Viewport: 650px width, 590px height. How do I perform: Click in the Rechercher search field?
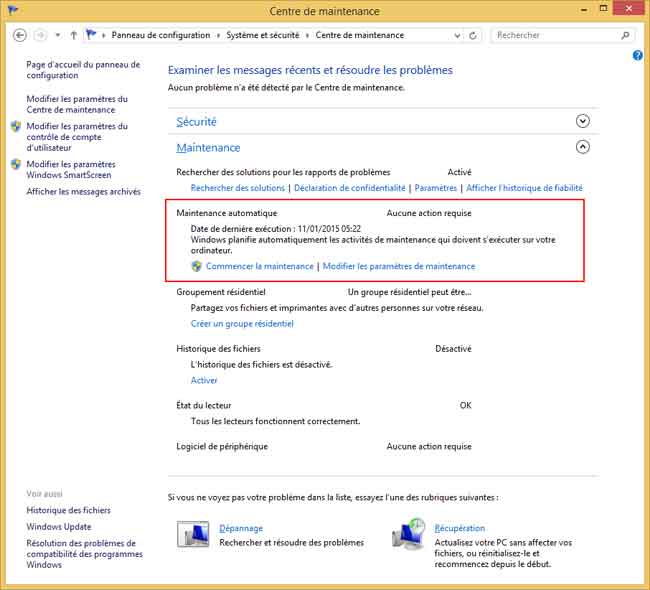[555, 35]
